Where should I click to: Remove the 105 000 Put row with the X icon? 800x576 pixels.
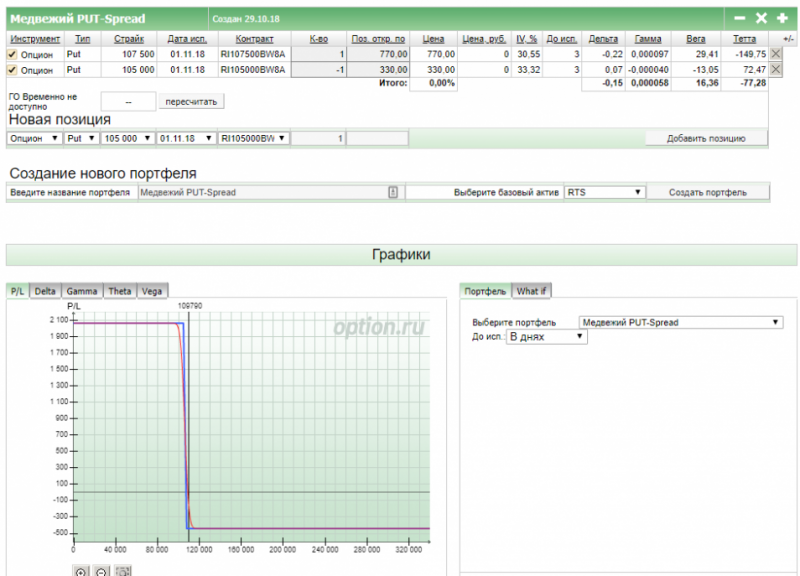pos(776,69)
